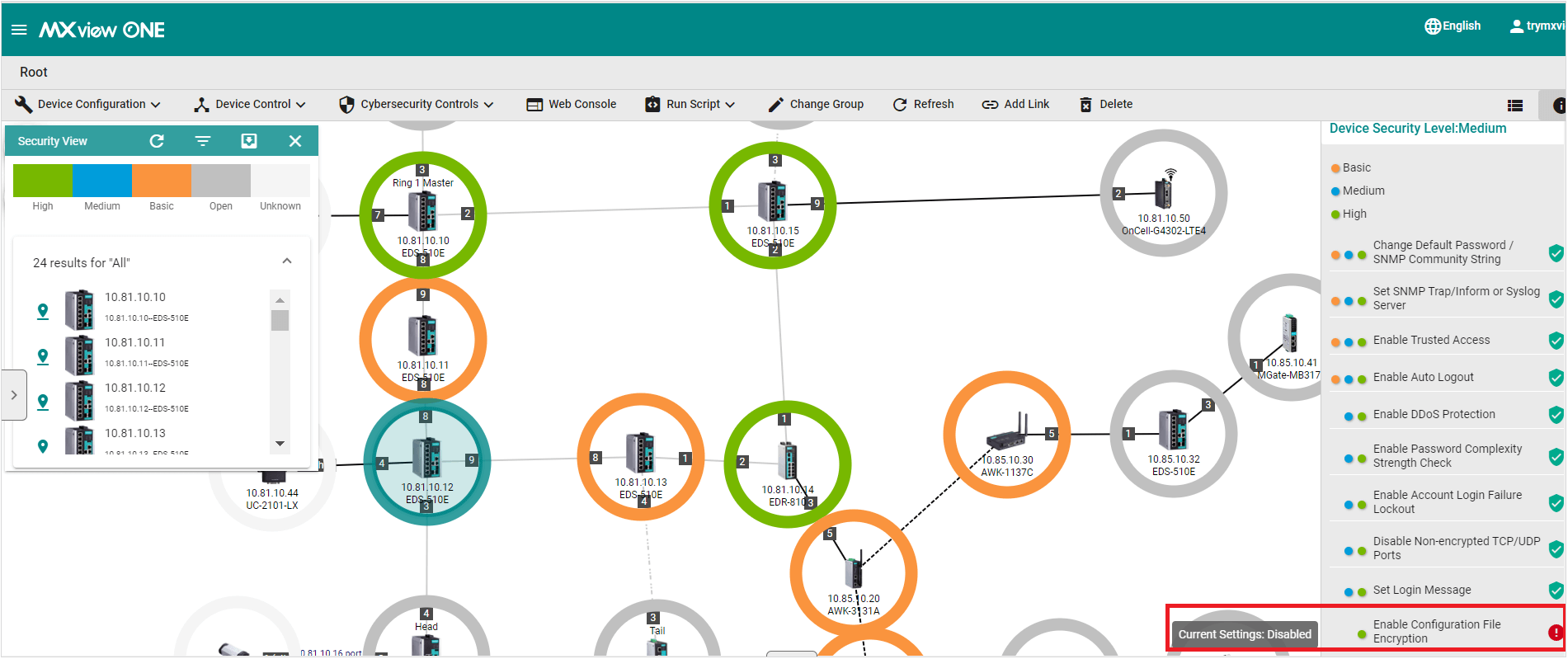Click the Add Link button
Image resolution: width=1568 pixels, height=659 pixels.
(x=1015, y=104)
